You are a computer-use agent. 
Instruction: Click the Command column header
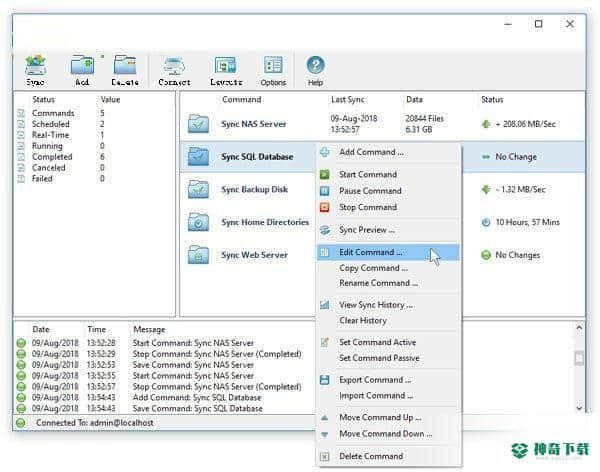click(242, 100)
